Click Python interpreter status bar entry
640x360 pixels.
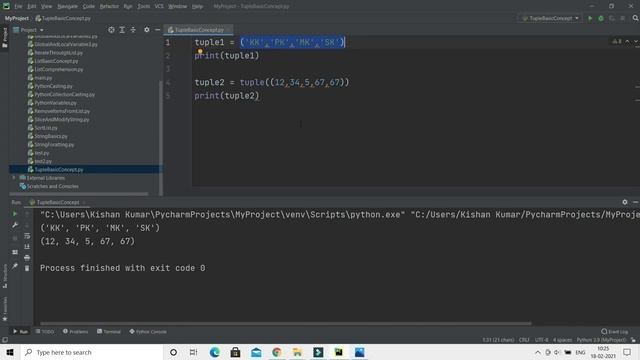click(x=601, y=340)
